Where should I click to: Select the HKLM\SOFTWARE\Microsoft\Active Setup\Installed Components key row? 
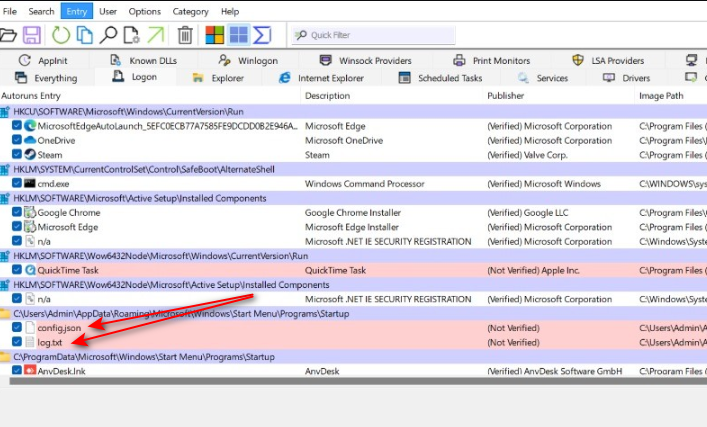click(354, 198)
